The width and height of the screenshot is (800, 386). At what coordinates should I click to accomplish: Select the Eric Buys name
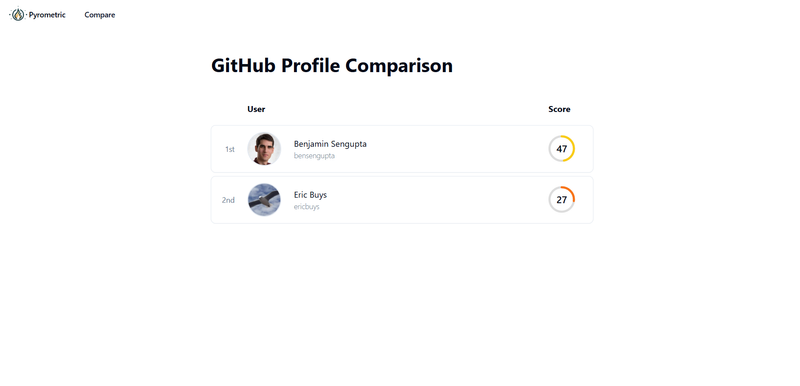(310, 195)
